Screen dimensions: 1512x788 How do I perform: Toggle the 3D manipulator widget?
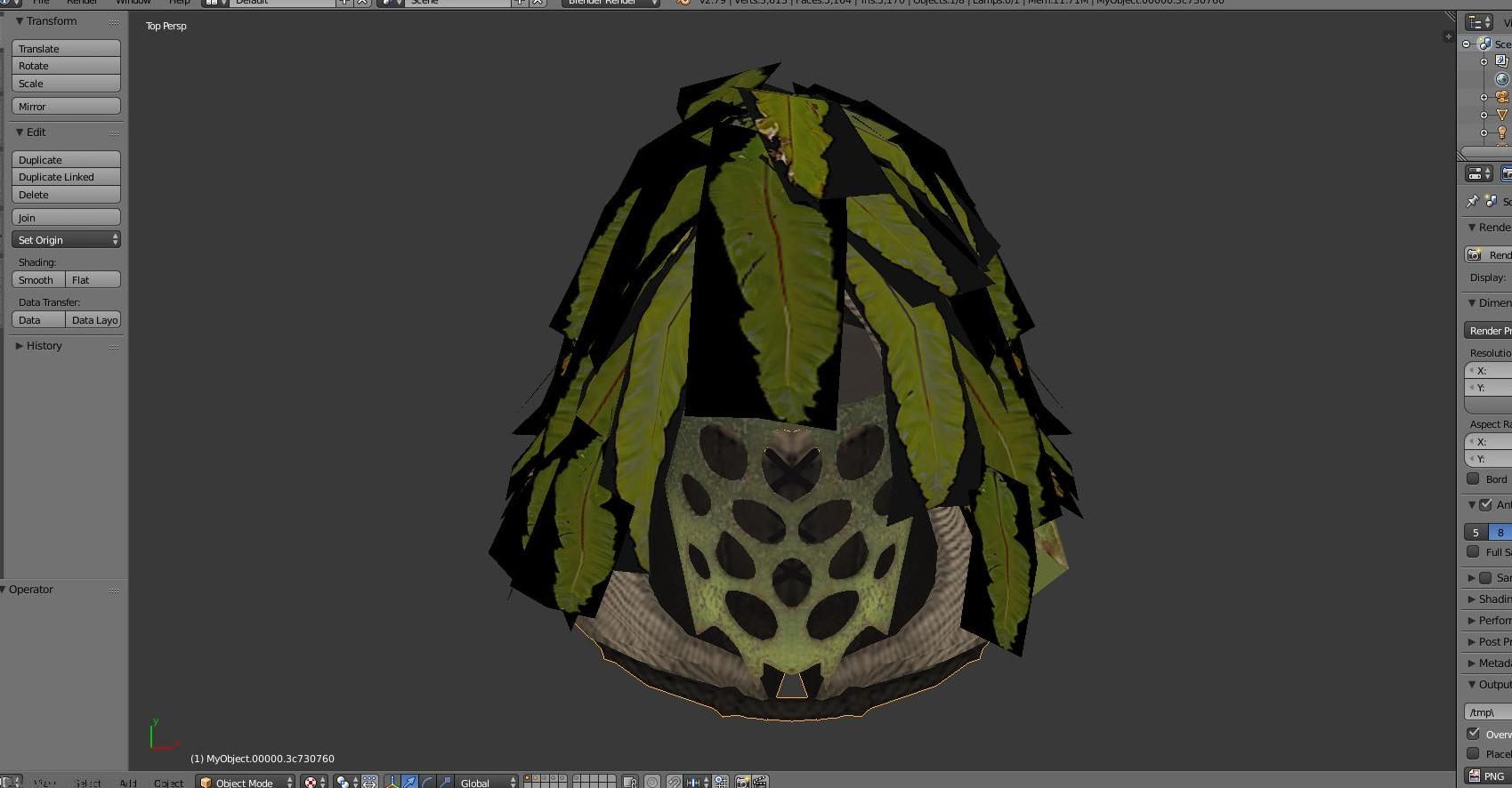point(392,782)
